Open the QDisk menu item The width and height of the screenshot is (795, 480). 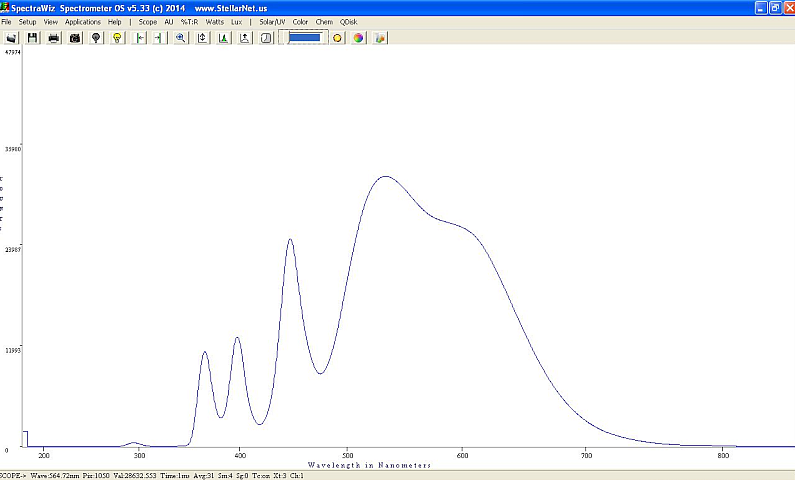(348, 22)
